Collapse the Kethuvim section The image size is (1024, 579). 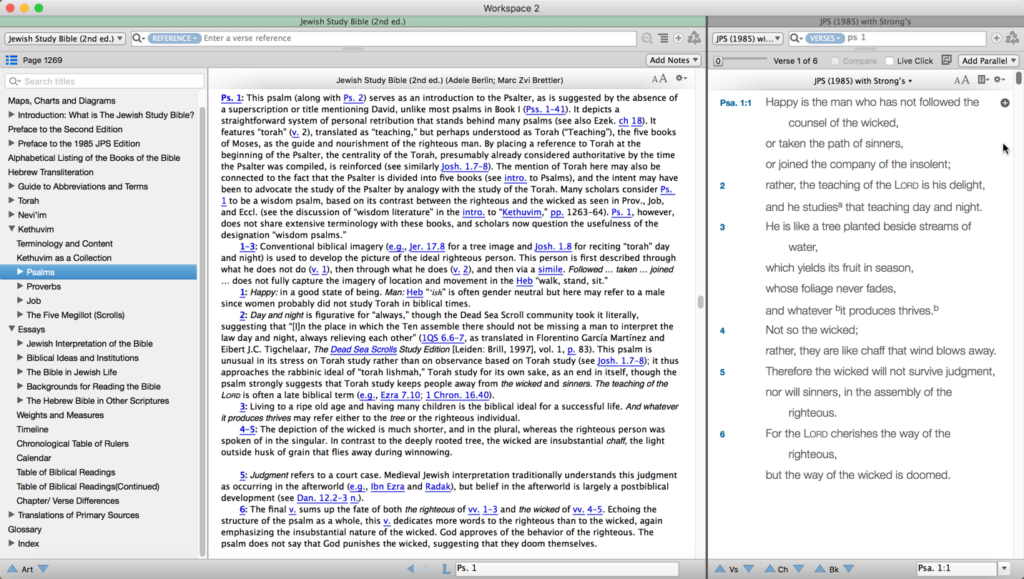11,229
